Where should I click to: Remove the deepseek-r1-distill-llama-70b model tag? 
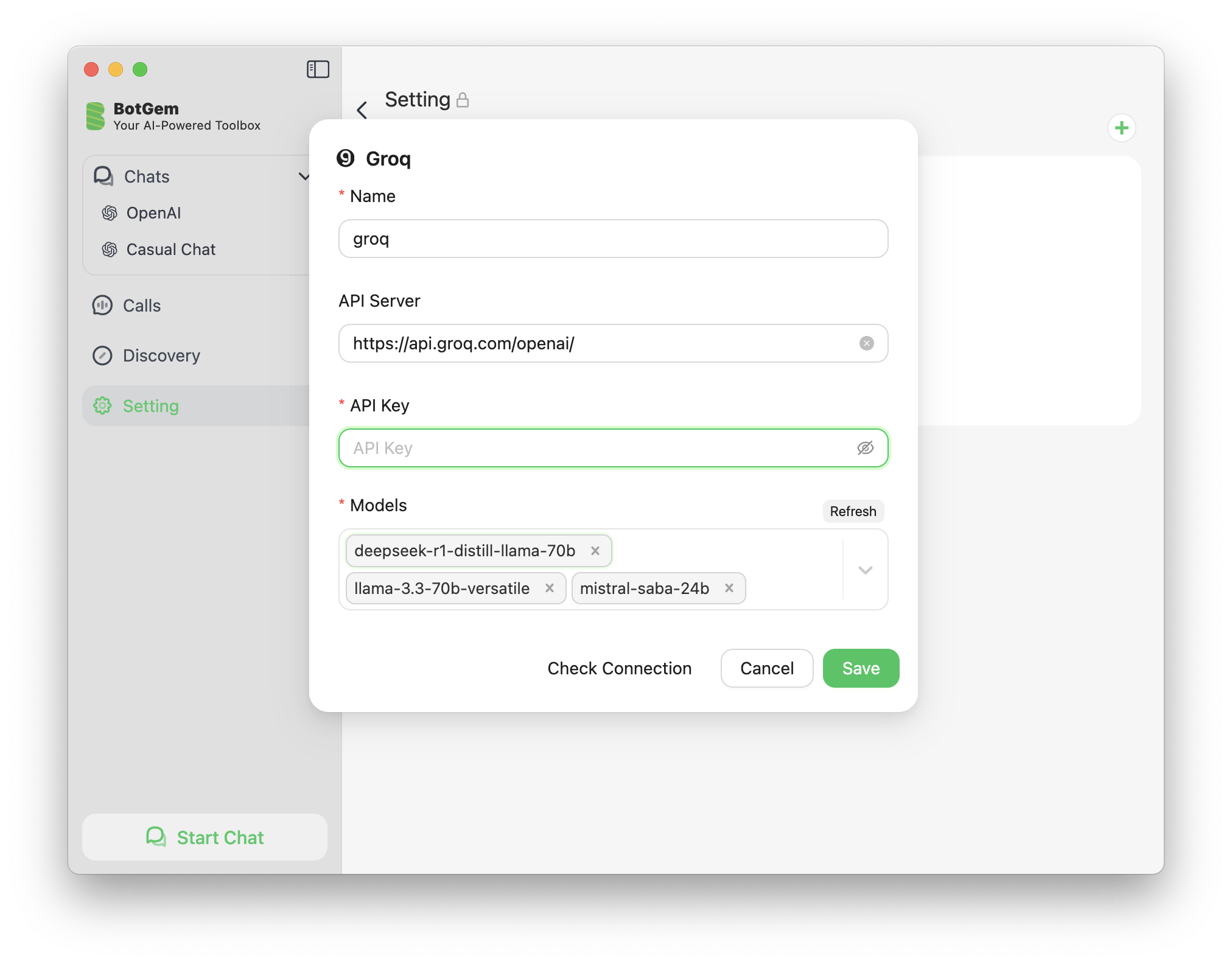click(595, 551)
